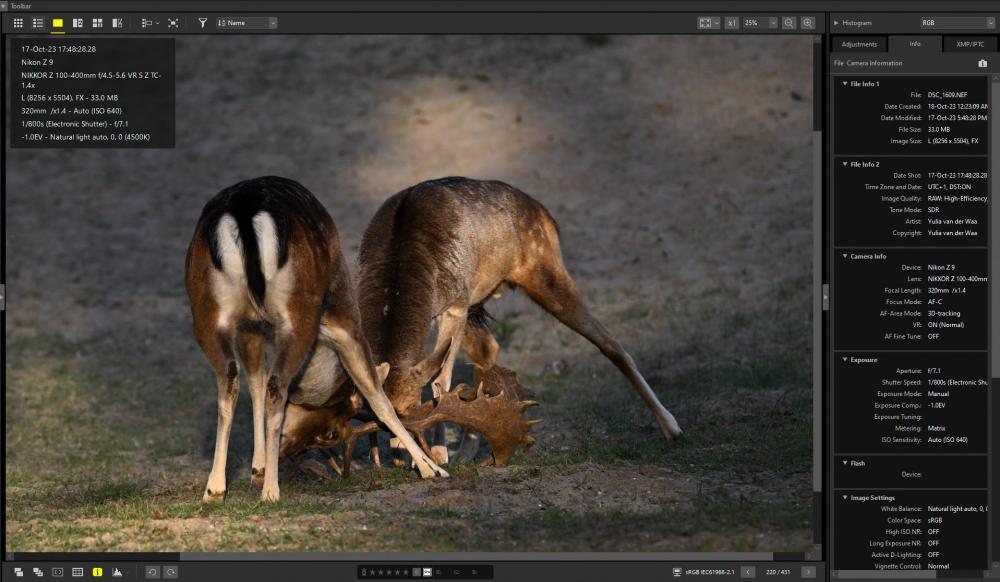1000x582 pixels.
Task: Click the zoom in magnifier
Action: point(808,23)
